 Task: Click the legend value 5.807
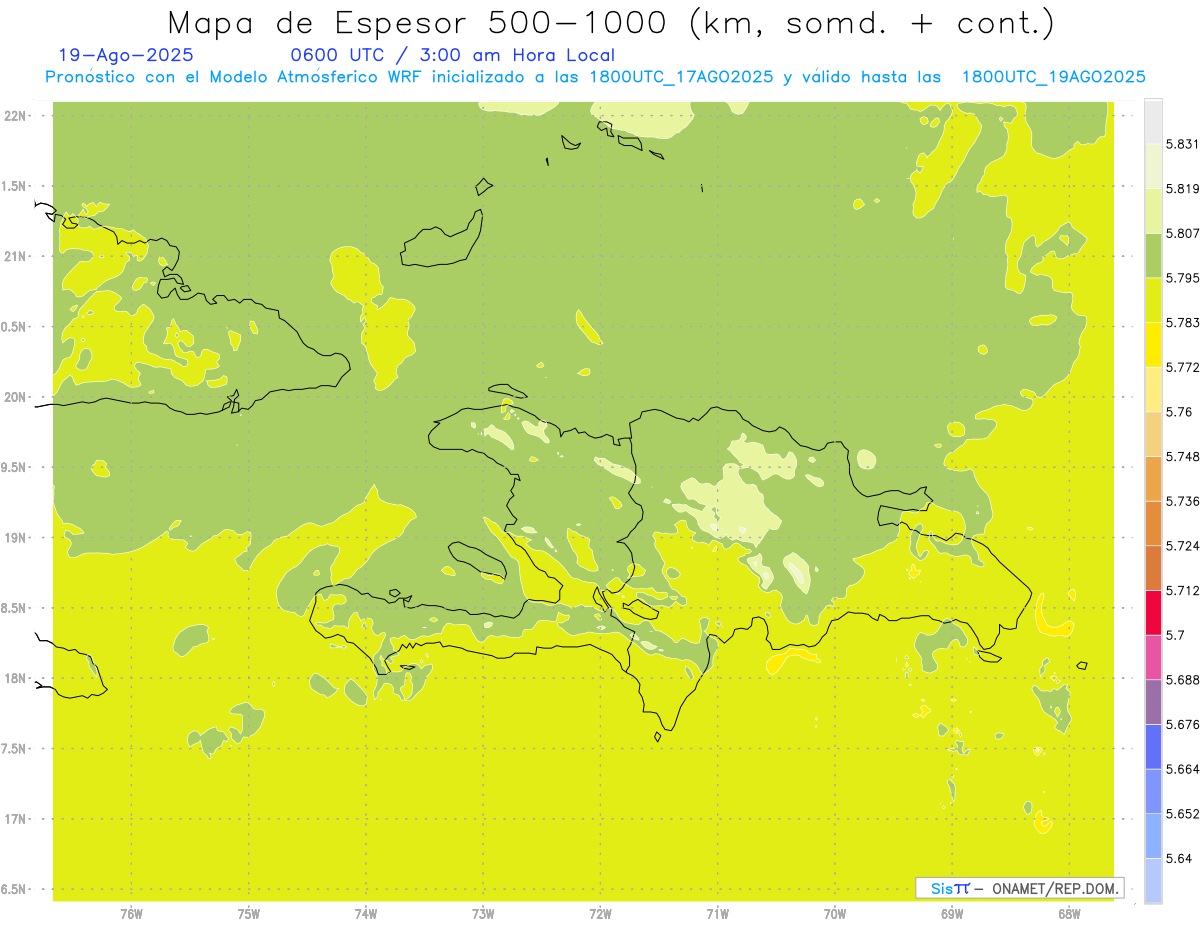pos(1182,233)
